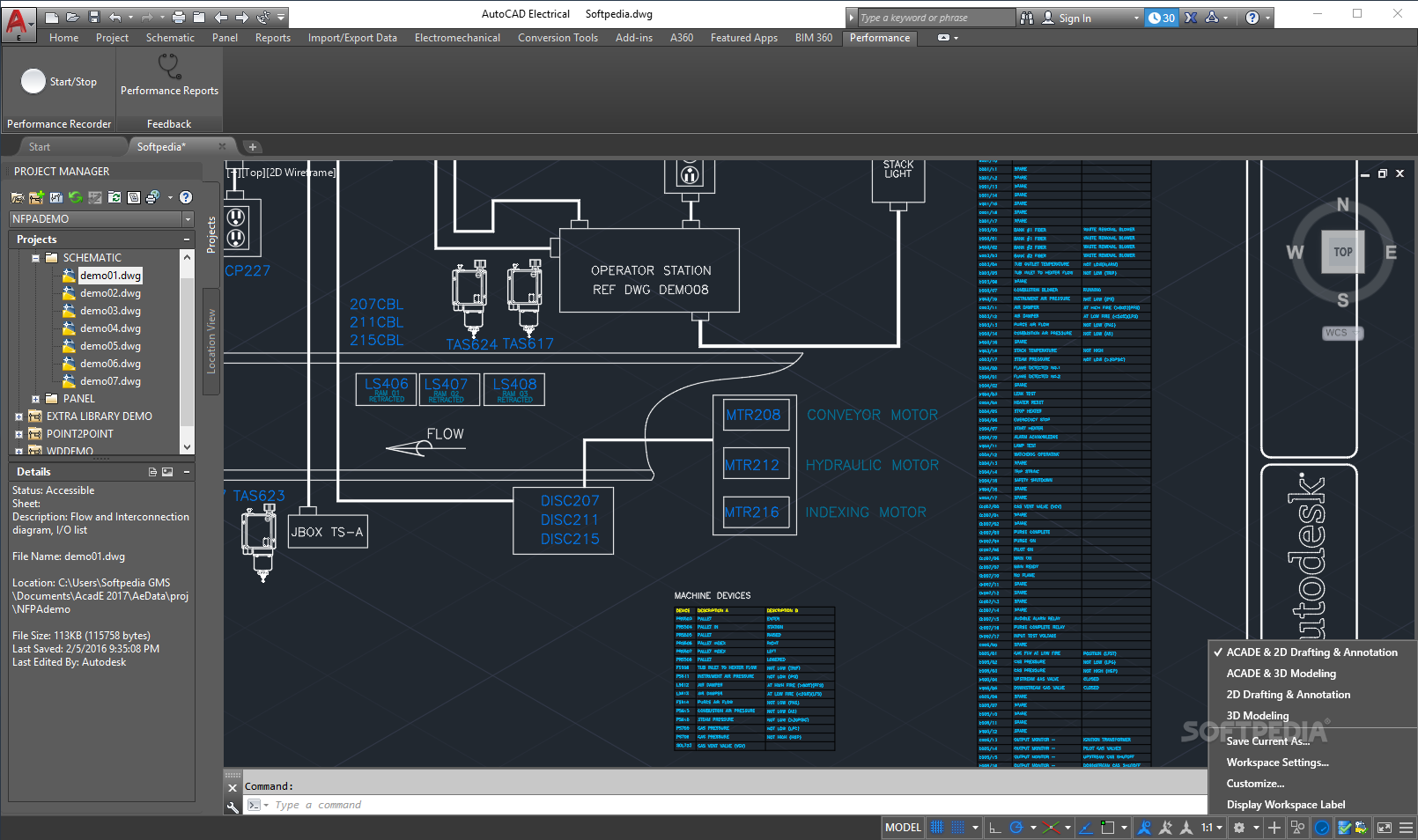Click the Plot printer icon in Quick Access
Image resolution: width=1418 pixels, height=840 pixels.
coord(179,17)
